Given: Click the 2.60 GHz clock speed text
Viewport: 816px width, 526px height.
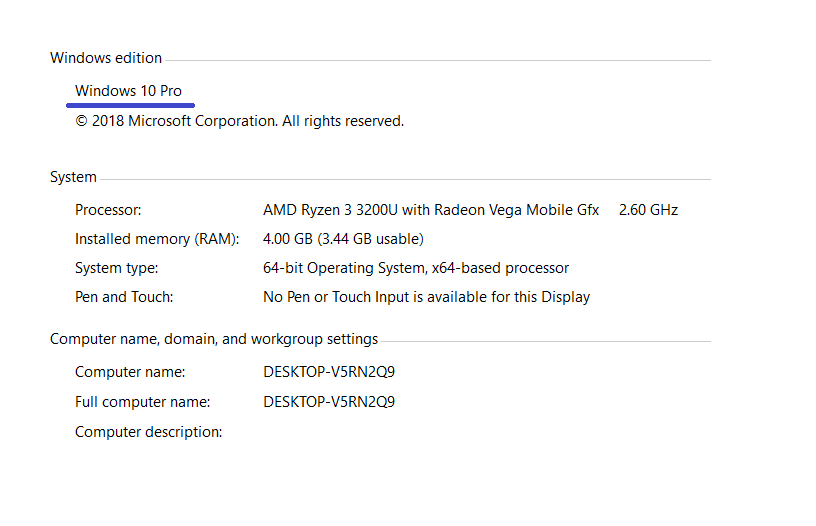Looking at the screenshot, I should point(648,210).
